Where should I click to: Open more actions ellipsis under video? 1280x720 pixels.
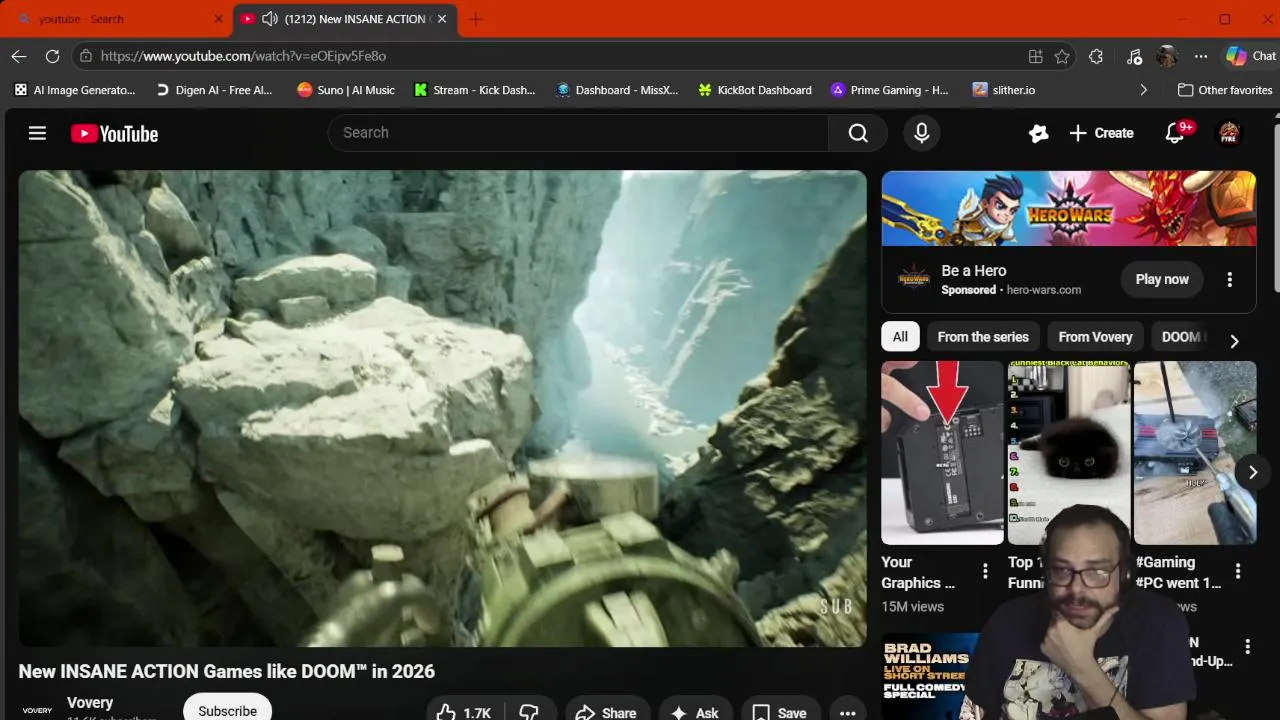pyautogui.click(x=848, y=712)
